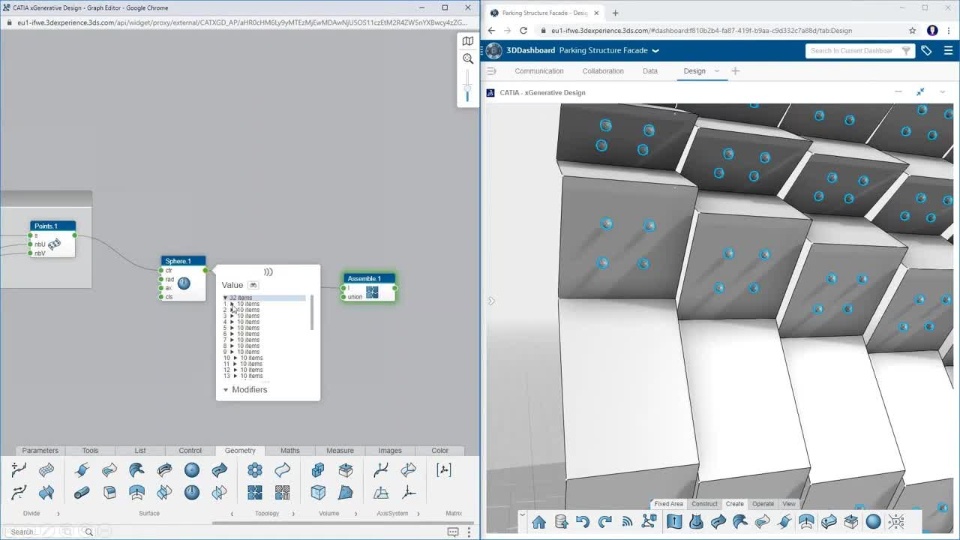Click the bracketed Matrix axis icon
This screenshot has height=540, width=960.
(x=444, y=470)
